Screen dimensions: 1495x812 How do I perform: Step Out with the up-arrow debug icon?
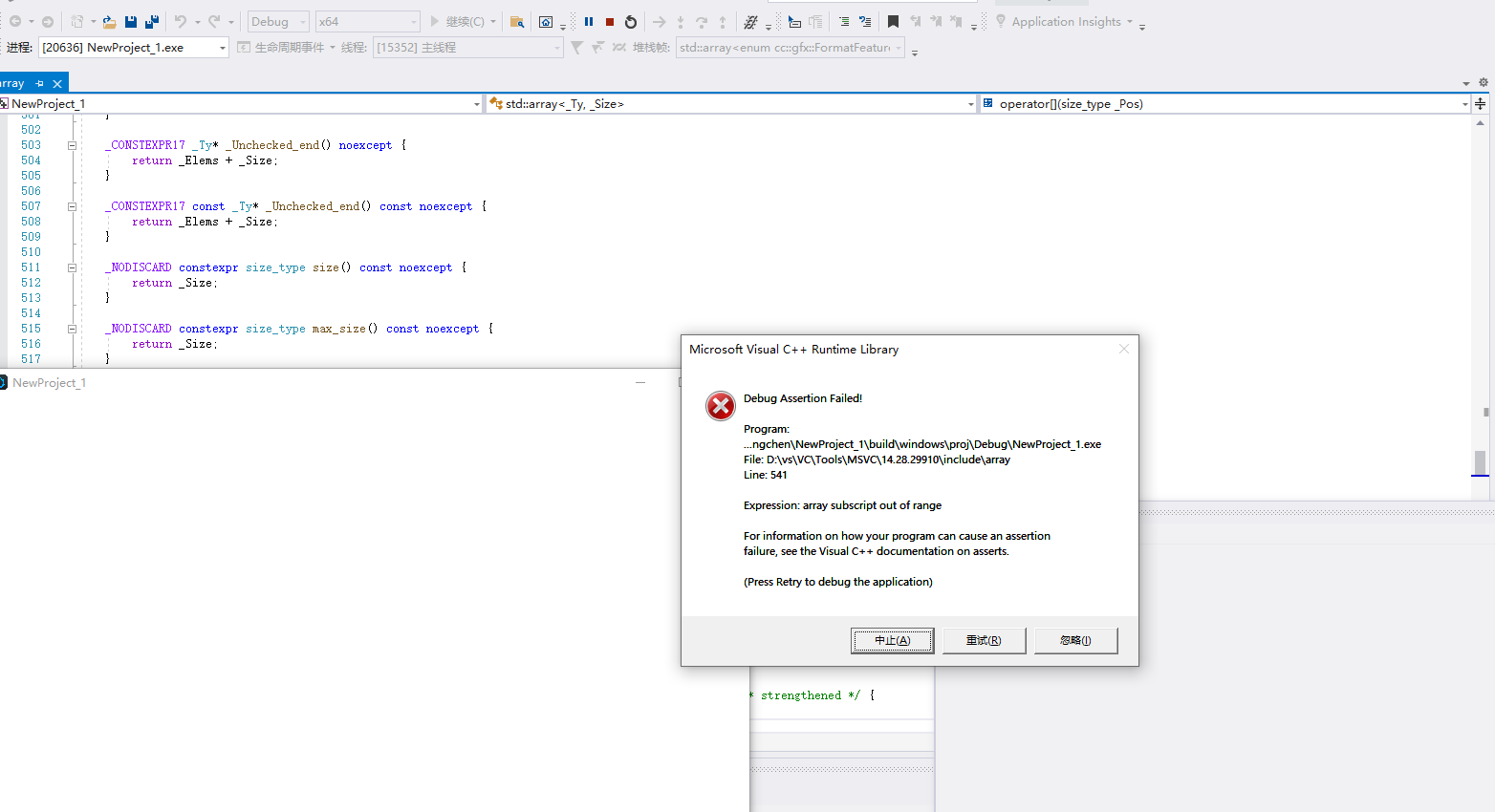(x=723, y=22)
